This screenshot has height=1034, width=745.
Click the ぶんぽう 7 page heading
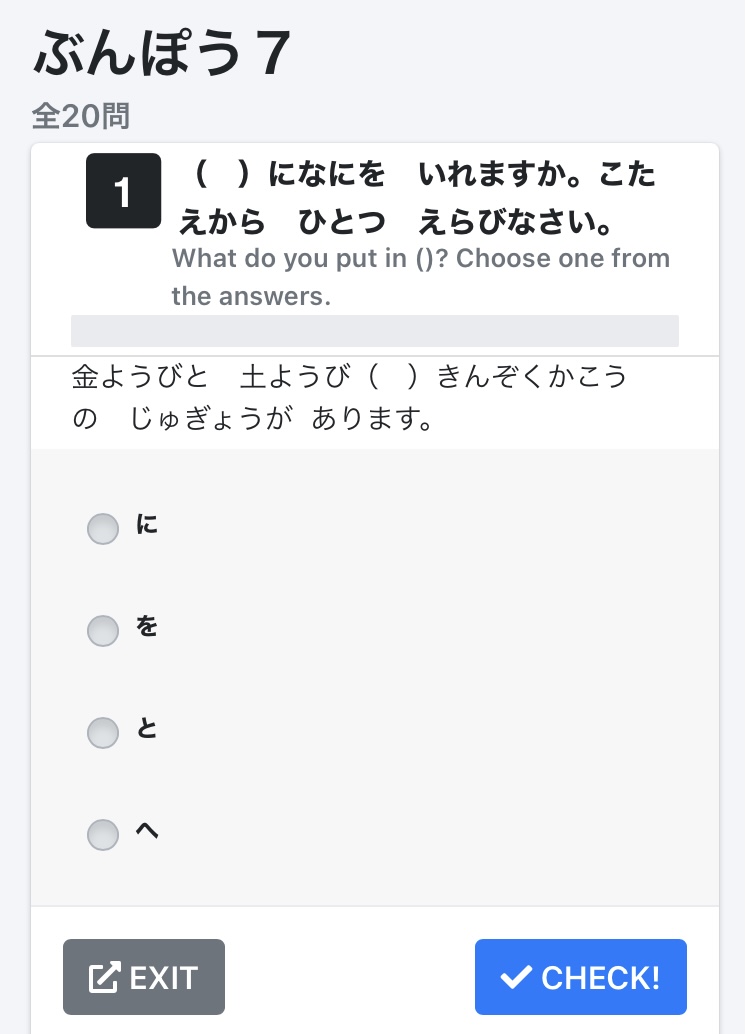[162, 53]
